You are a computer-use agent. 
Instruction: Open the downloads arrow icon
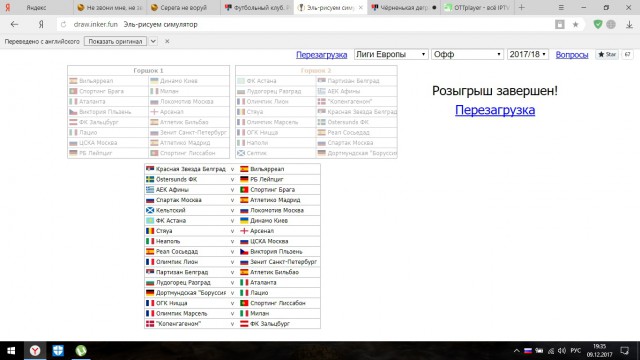coord(629,24)
